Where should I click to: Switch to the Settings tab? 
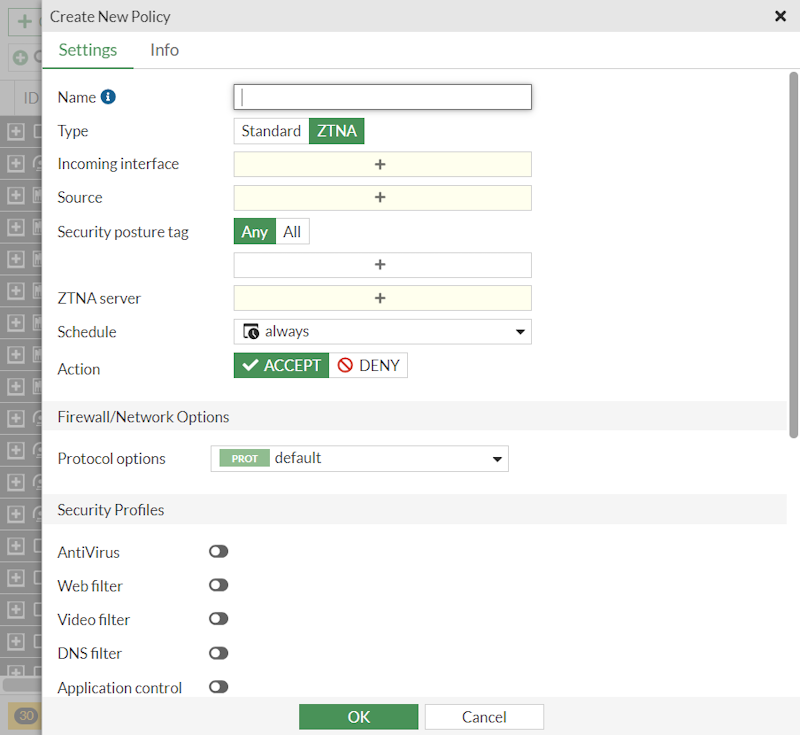click(87, 49)
